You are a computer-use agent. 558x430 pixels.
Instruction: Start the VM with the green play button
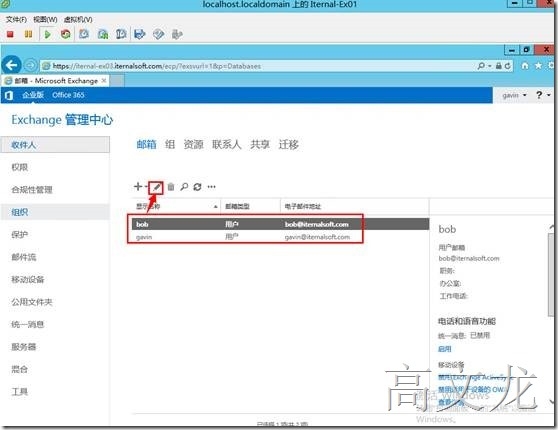pos(47,35)
